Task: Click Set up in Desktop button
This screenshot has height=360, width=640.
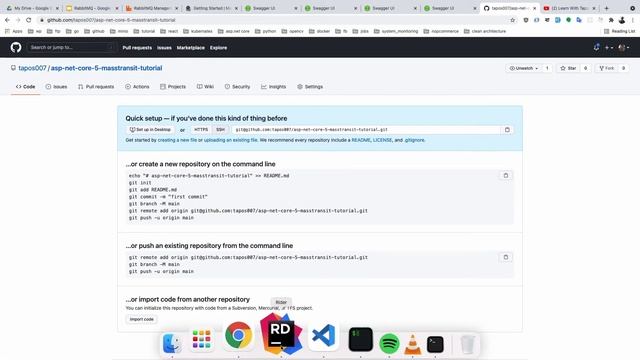Action: click(x=150, y=130)
